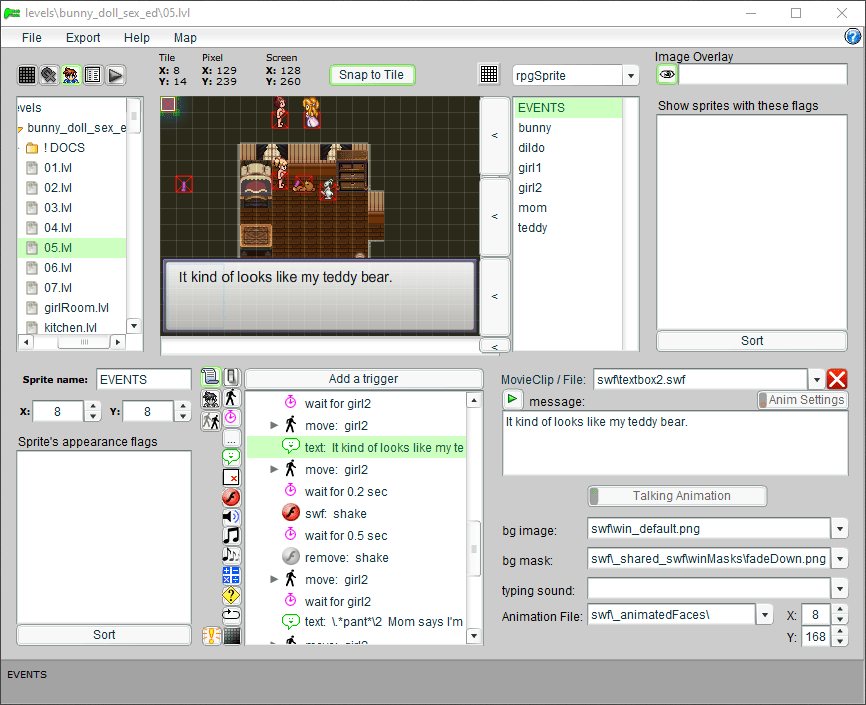Click the single music note trigger icon

[x=231, y=535]
